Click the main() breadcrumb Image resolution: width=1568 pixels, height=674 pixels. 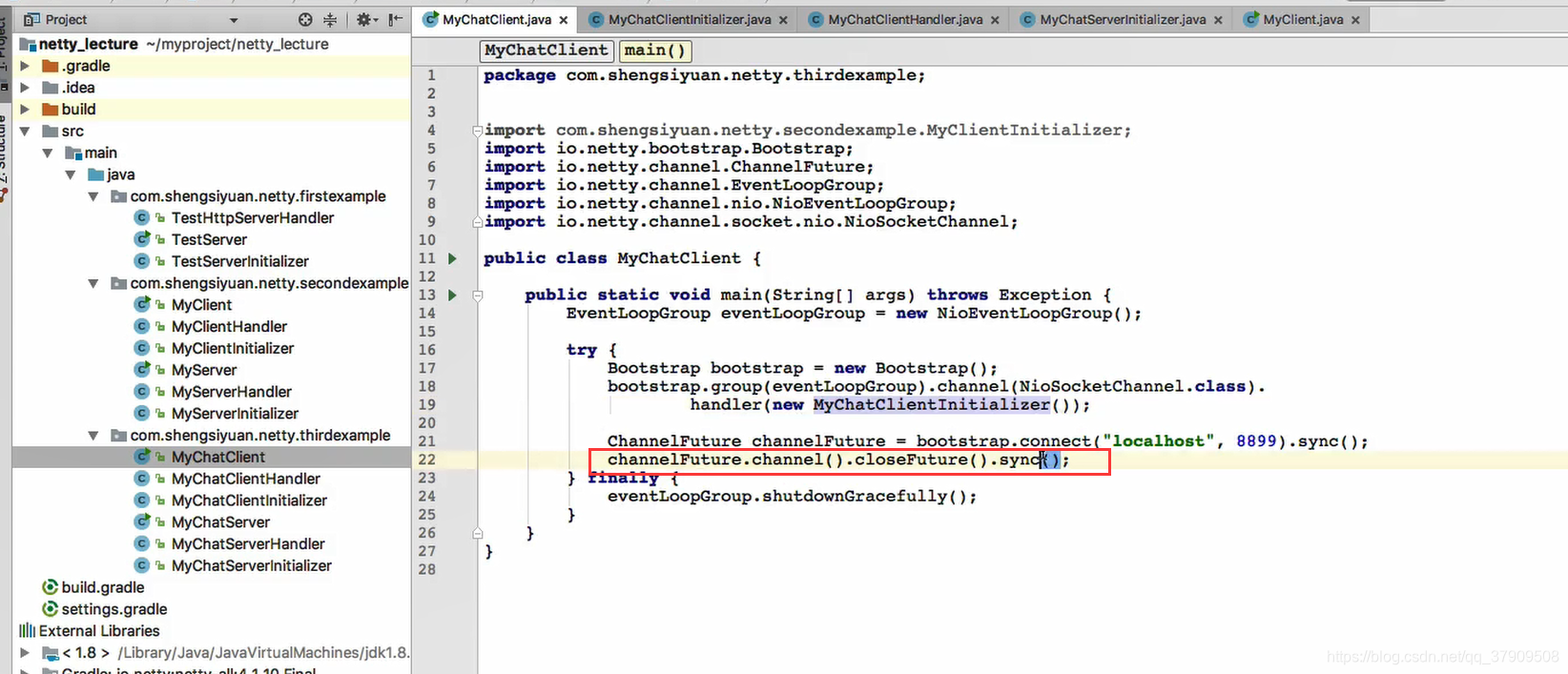pyautogui.click(x=654, y=51)
